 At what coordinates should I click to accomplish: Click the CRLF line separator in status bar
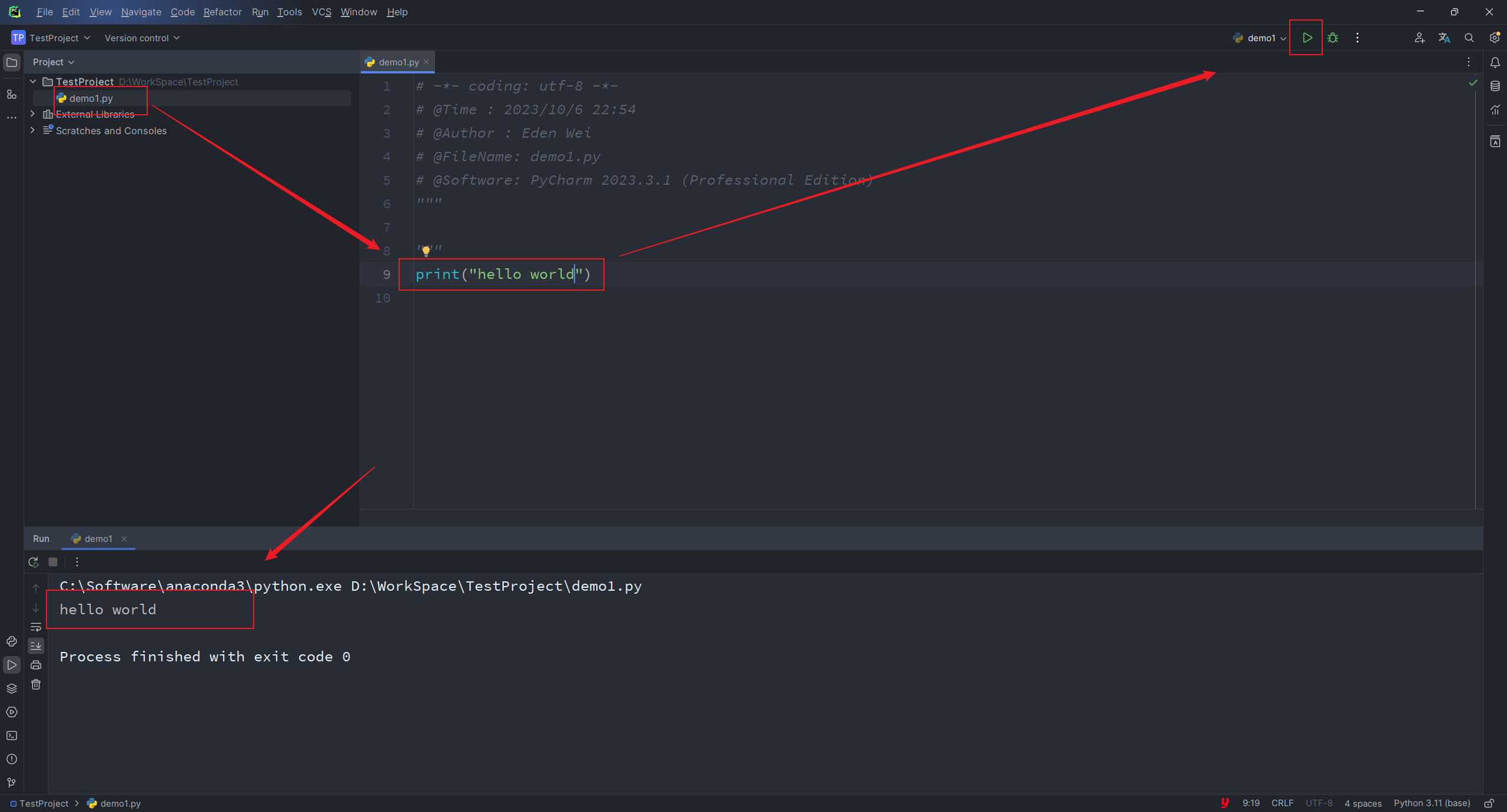pos(1282,803)
